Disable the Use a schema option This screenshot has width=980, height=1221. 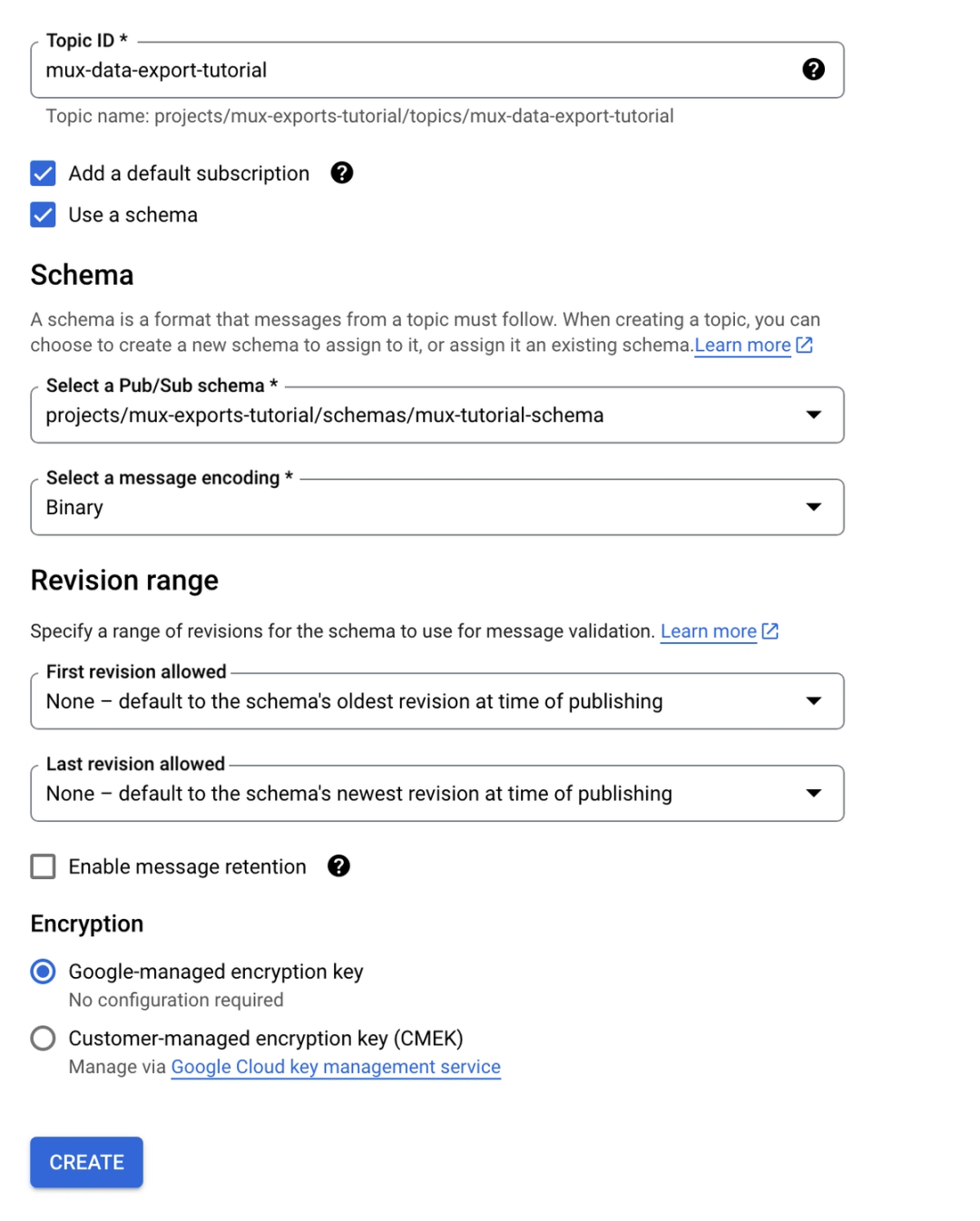tap(43, 215)
